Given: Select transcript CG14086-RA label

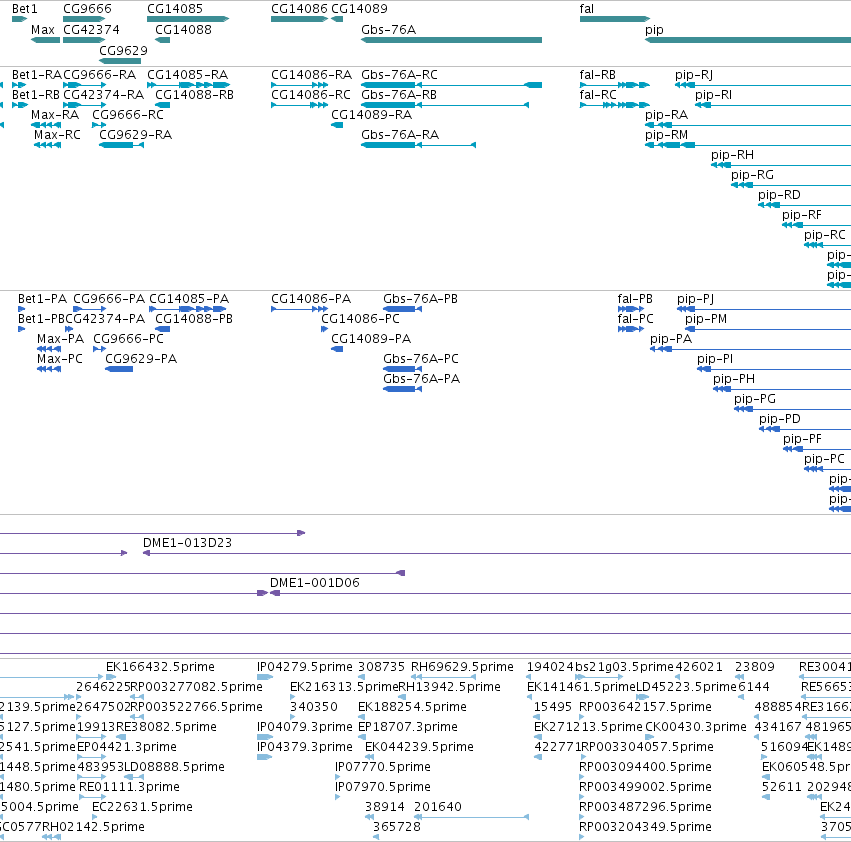Looking at the screenshot, I should (x=312, y=75).
